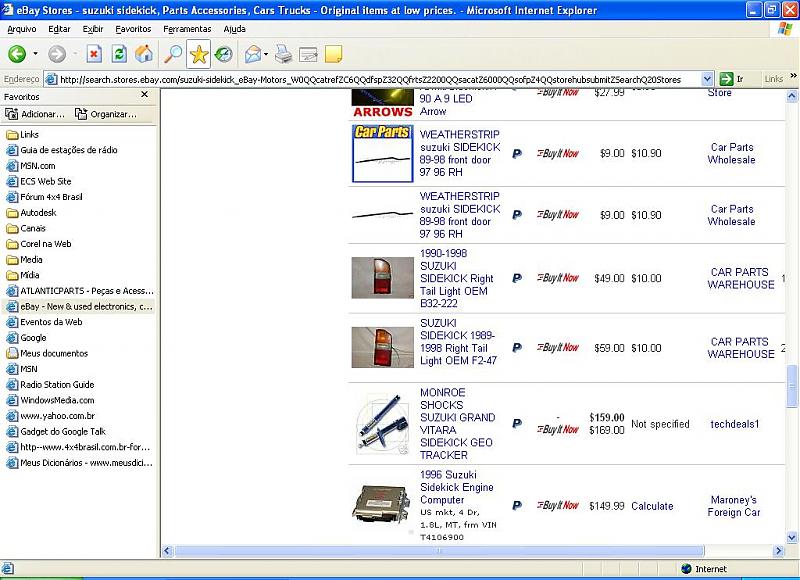Click the horizontal scrollbar right arrow
Viewport: 800px width, 580px height.
(779, 551)
